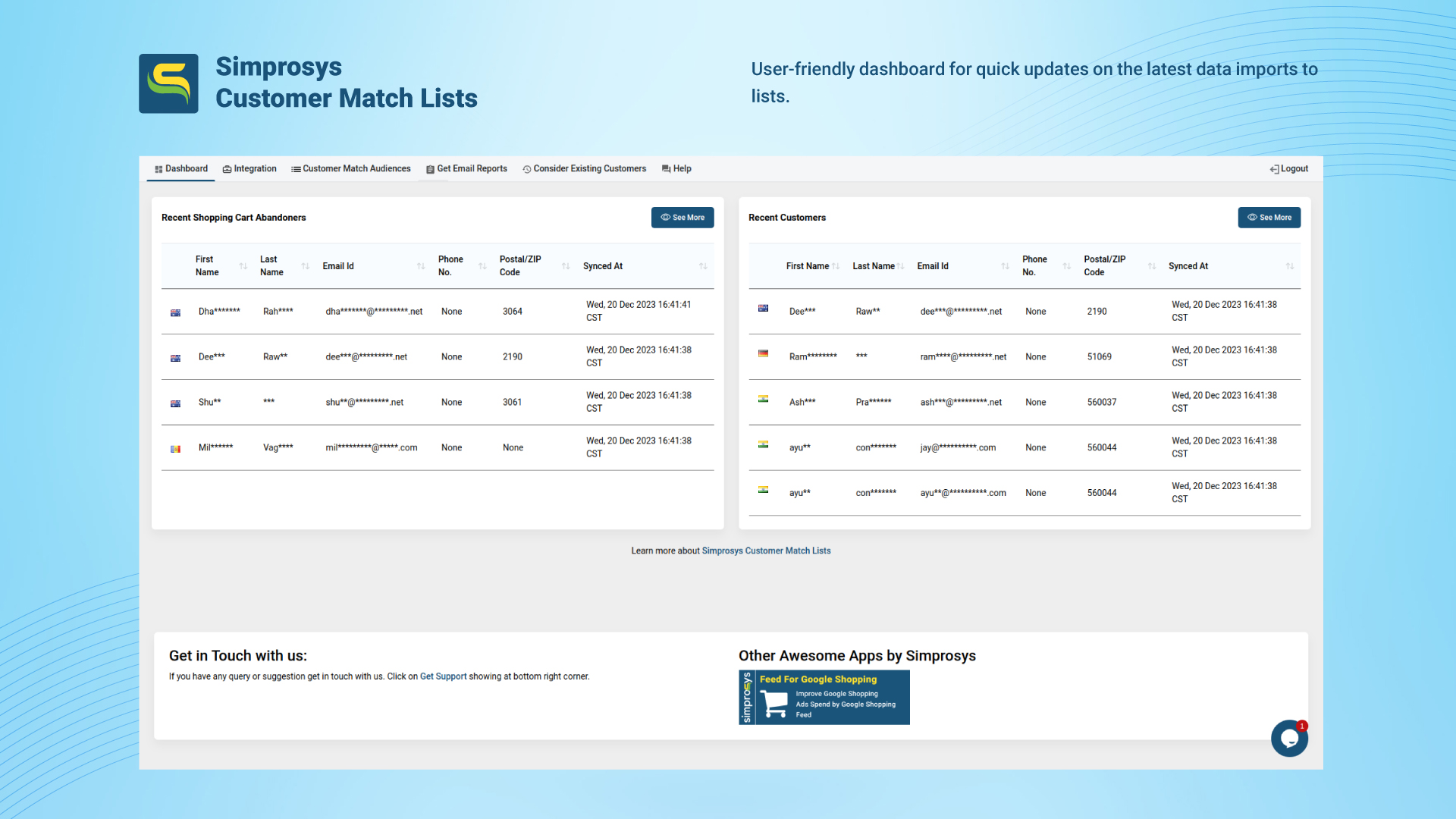Sort Recent Customers by Synced At
The image size is (1456, 819).
(x=1290, y=266)
